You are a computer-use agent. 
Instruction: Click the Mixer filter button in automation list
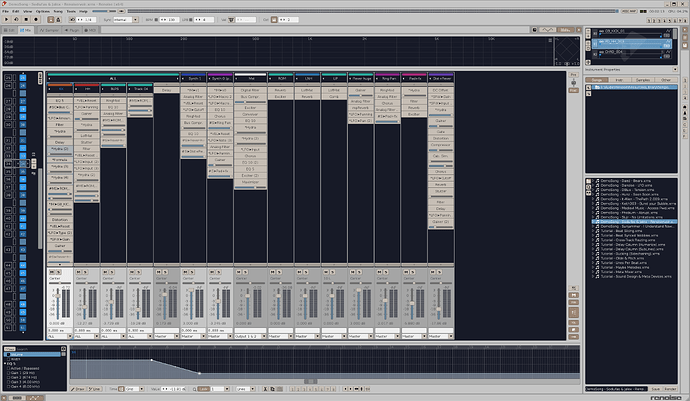[x=9, y=349]
